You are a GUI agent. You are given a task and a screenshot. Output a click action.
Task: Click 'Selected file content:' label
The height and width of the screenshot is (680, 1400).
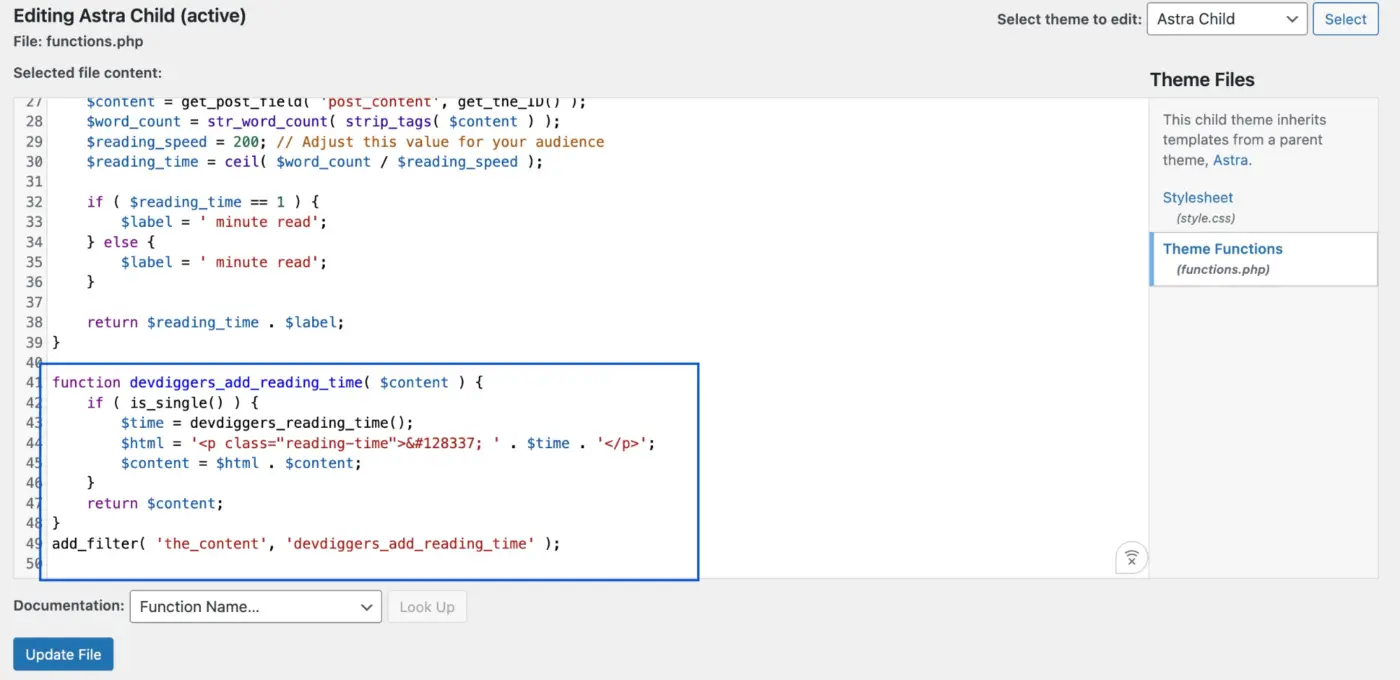pos(87,73)
